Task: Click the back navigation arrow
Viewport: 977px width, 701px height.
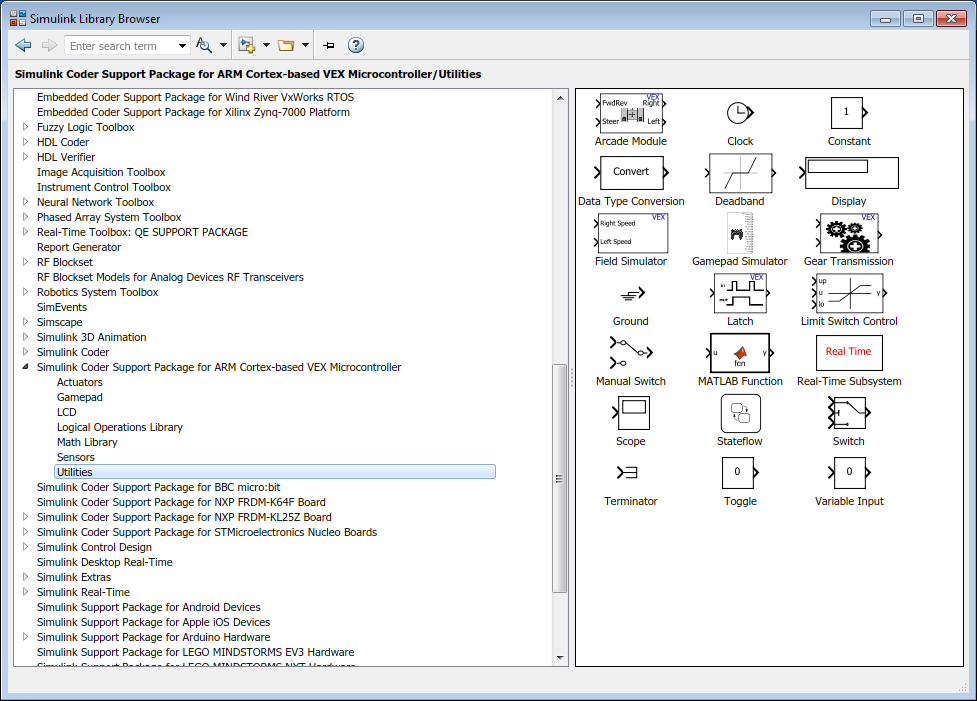Action: pyautogui.click(x=24, y=45)
